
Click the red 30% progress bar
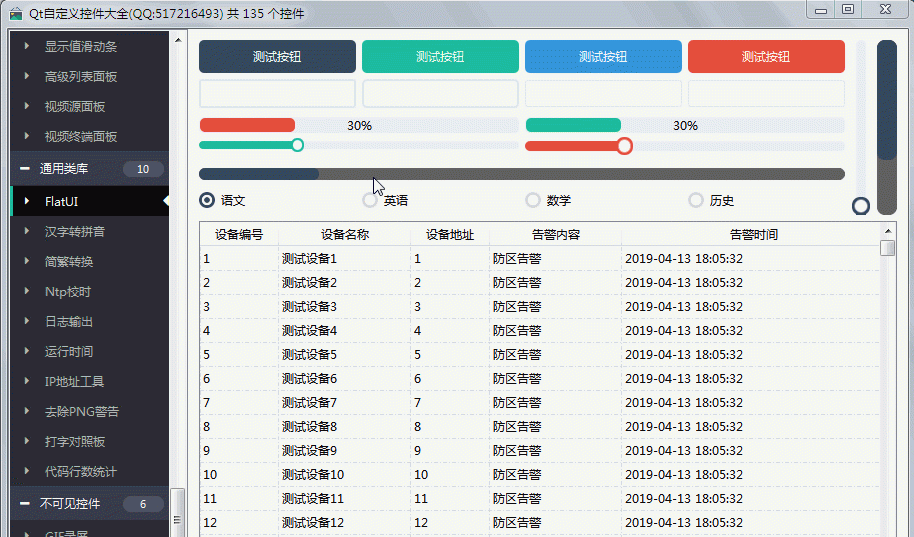pos(359,125)
